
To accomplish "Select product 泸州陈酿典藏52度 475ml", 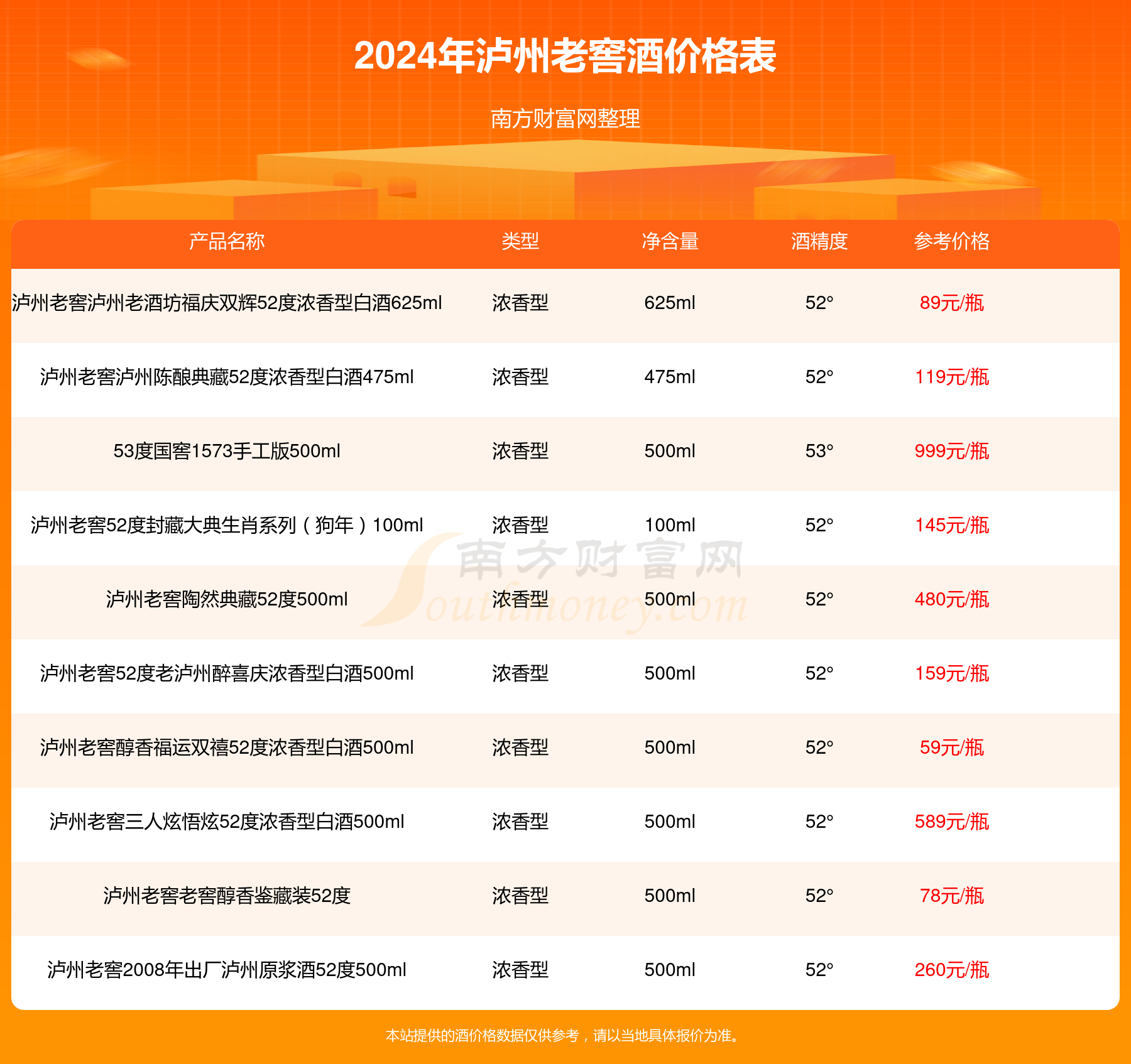I will [227, 377].
